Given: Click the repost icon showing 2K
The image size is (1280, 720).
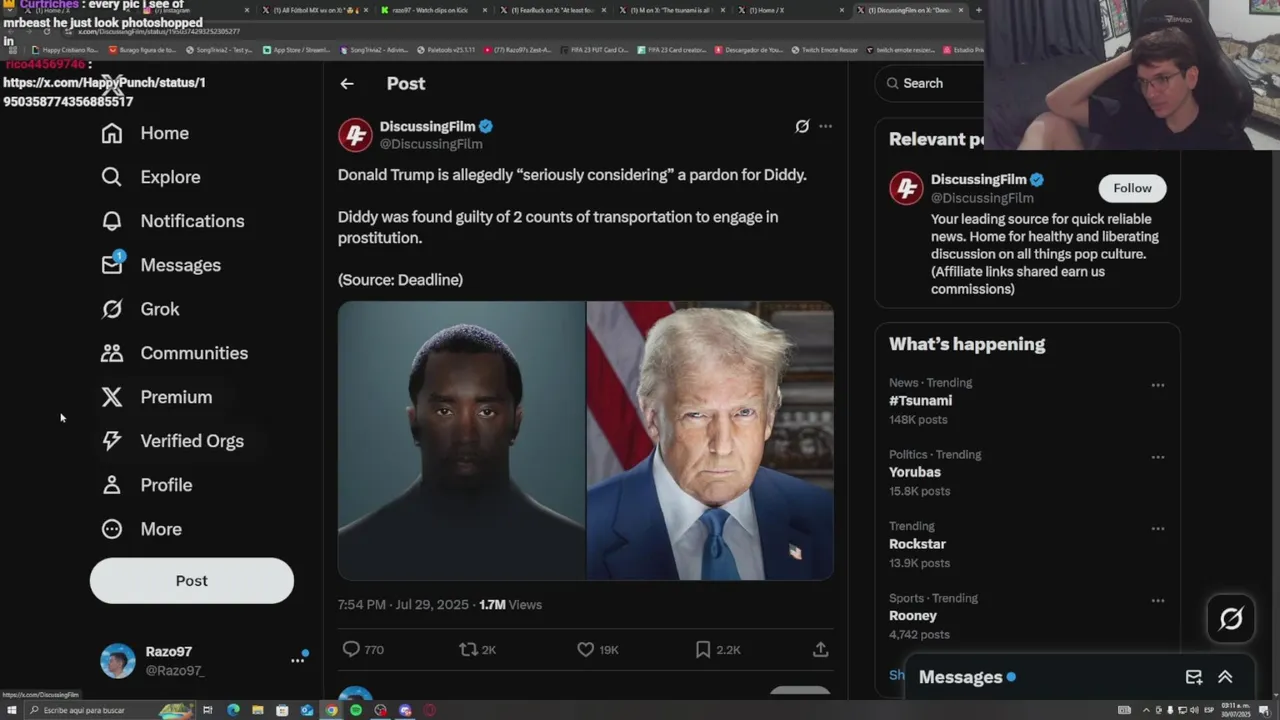Looking at the screenshot, I should [468, 649].
